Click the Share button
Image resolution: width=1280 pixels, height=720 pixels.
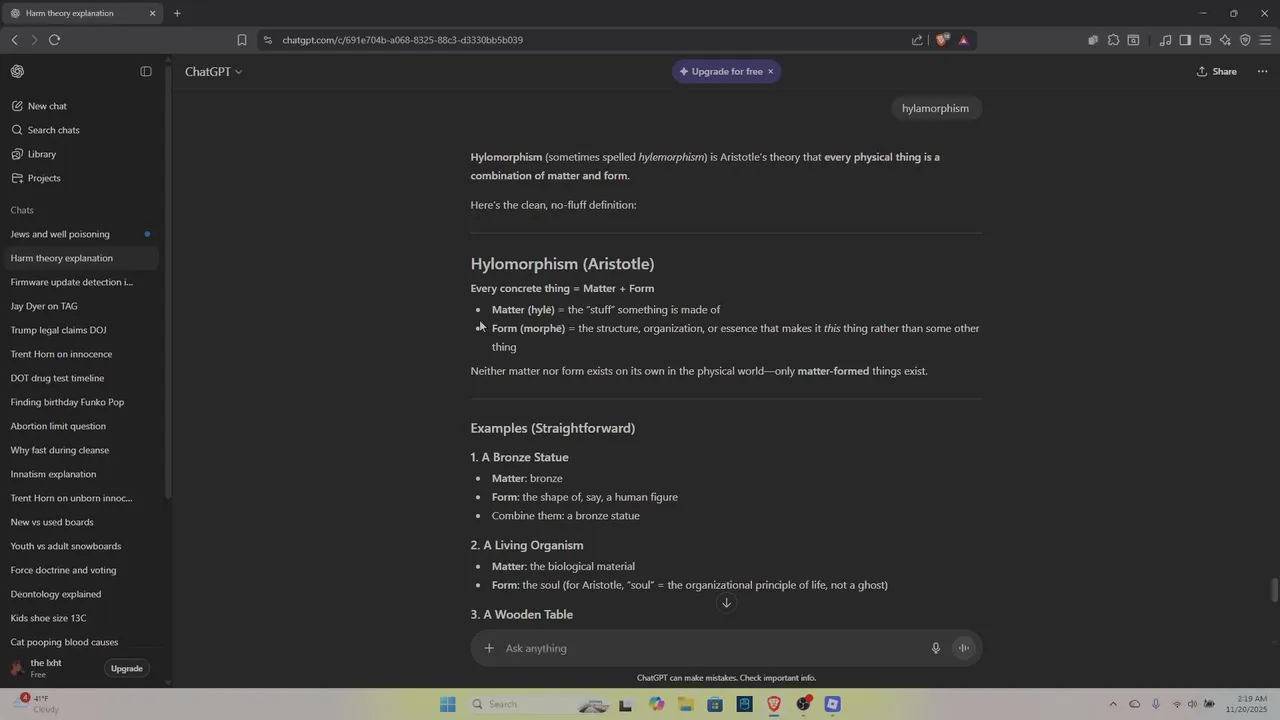point(1217,72)
